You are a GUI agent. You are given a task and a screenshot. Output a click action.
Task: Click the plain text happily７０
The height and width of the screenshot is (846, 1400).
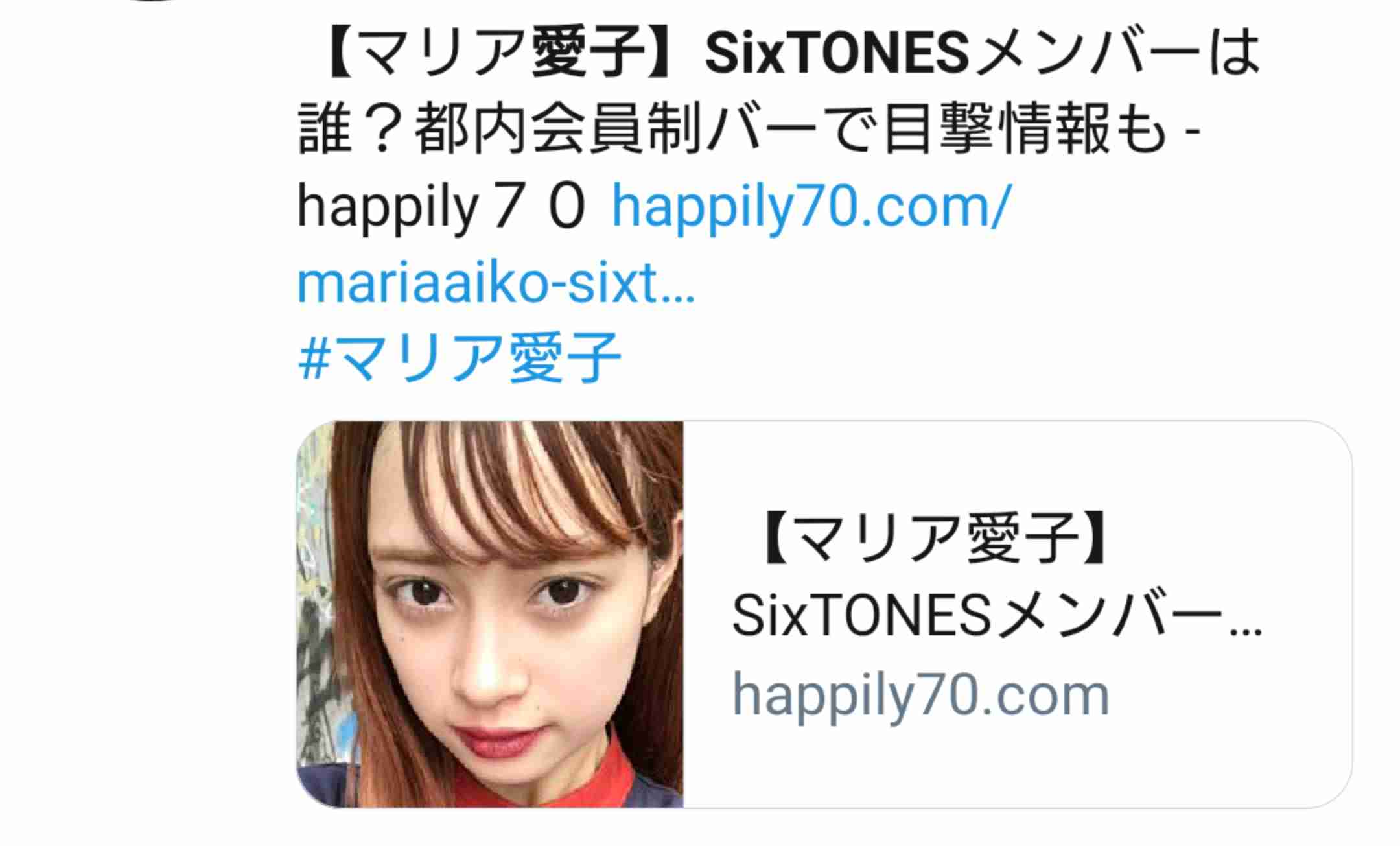[x=442, y=207]
